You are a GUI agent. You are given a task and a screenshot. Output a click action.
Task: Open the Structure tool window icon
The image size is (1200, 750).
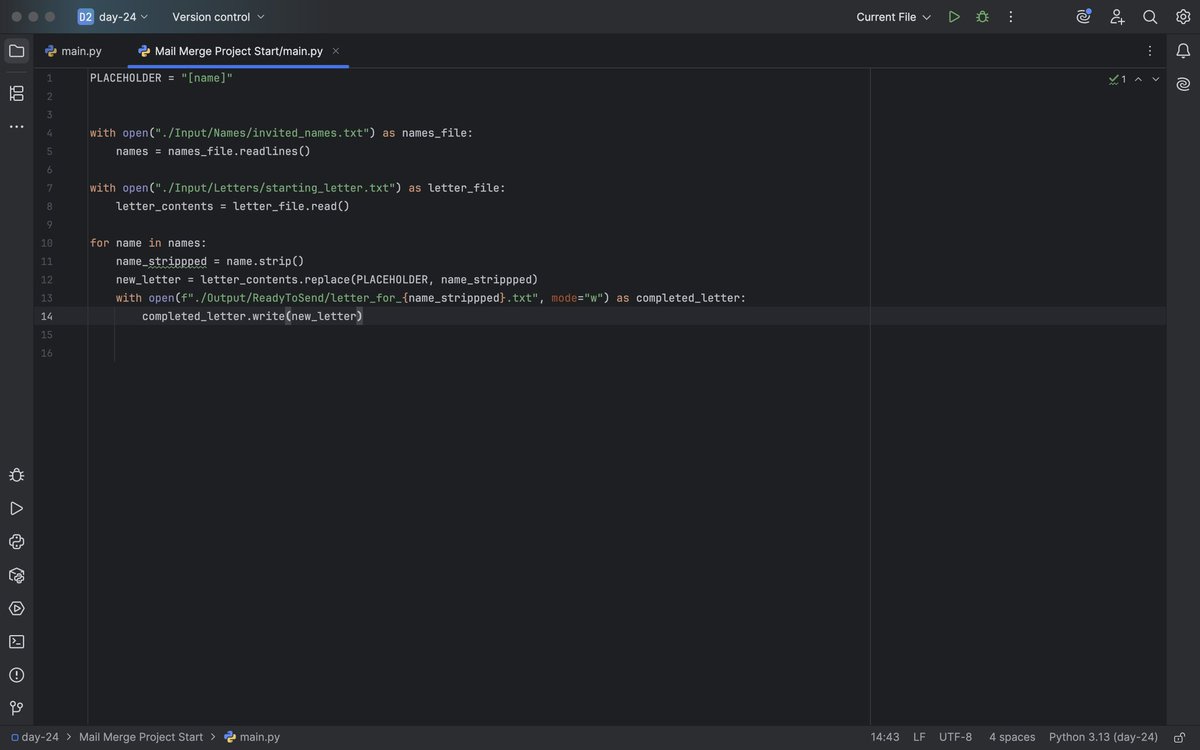(16, 93)
